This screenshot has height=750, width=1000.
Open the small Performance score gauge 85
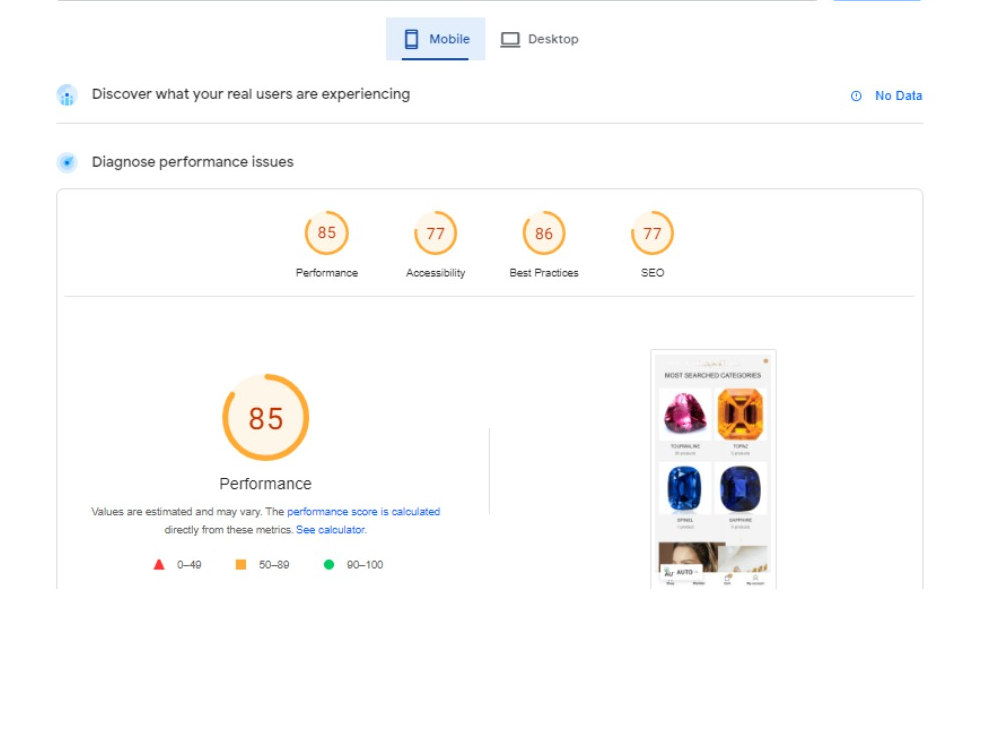click(327, 233)
